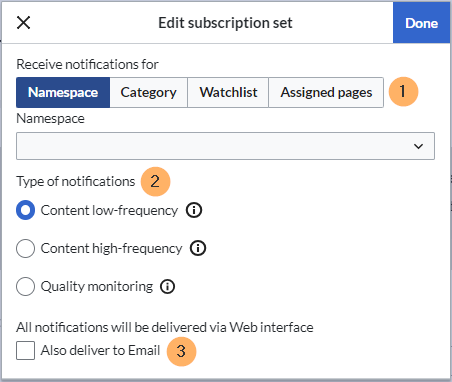Switch to the Category tab
The height and width of the screenshot is (382, 452).
(149, 92)
